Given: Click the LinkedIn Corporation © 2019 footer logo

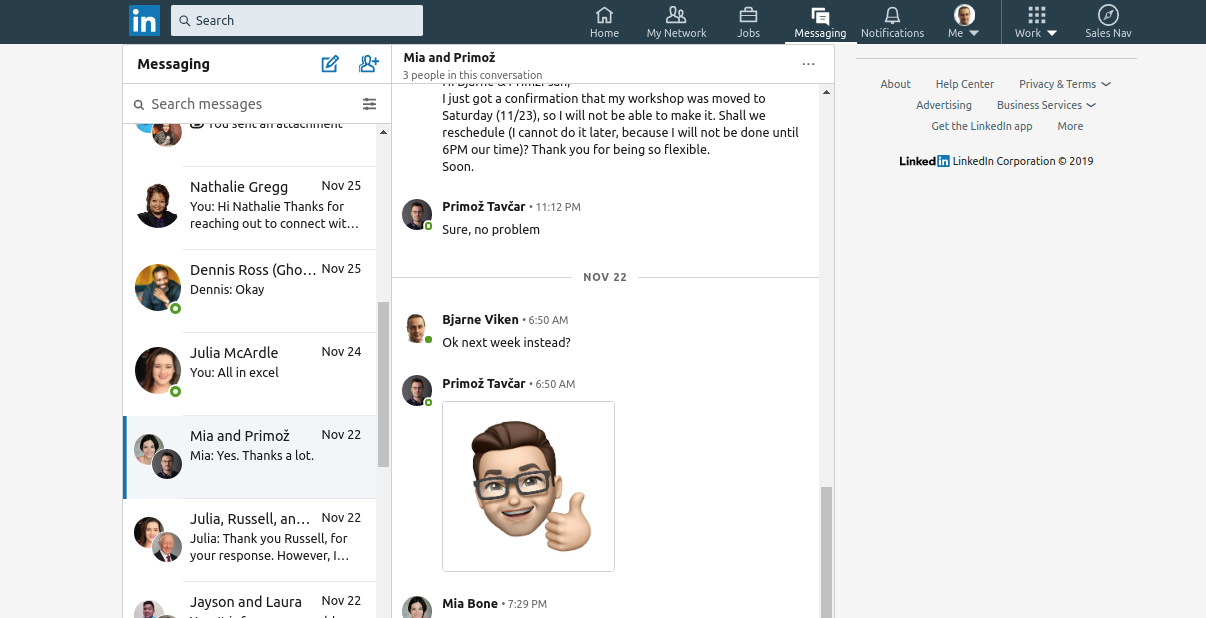Looking at the screenshot, I should click(x=995, y=161).
